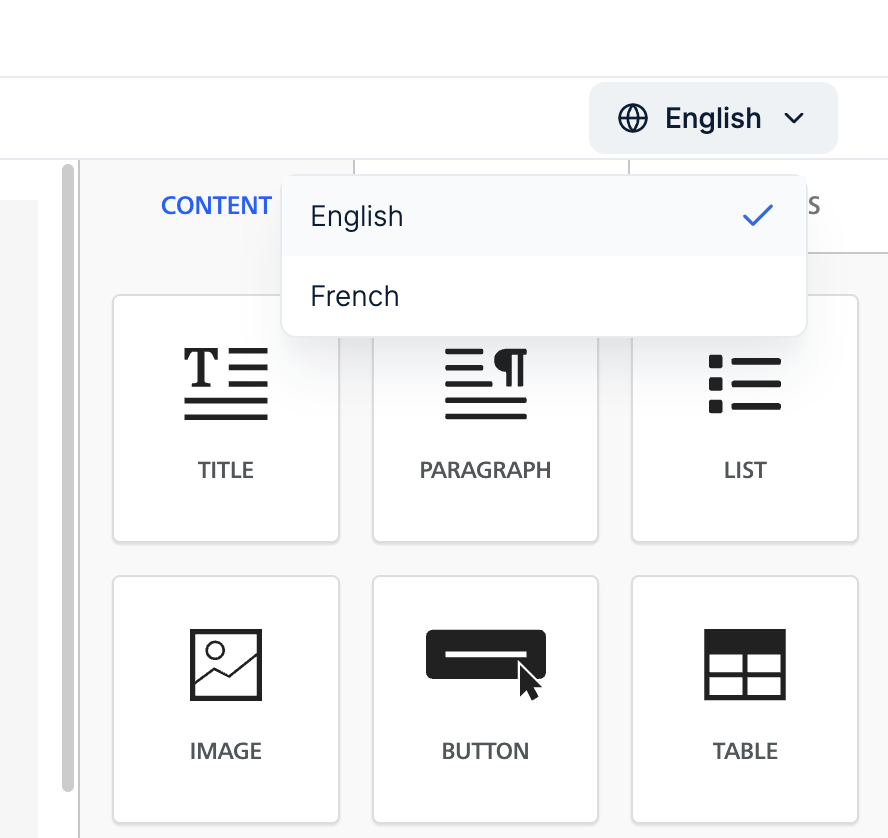Click the vertical scrollbar beside the editor

(68, 477)
